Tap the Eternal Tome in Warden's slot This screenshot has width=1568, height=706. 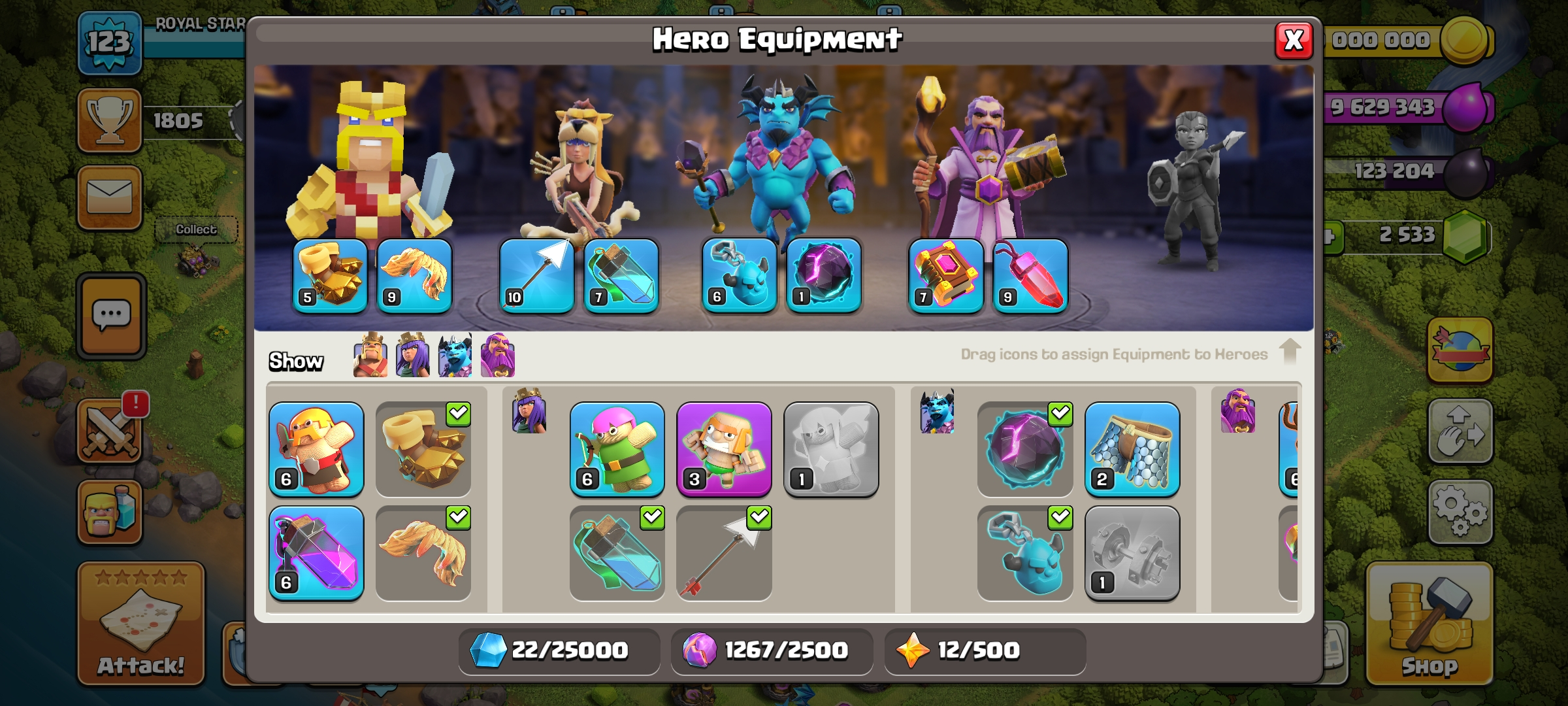pyautogui.click(x=946, y=275)
